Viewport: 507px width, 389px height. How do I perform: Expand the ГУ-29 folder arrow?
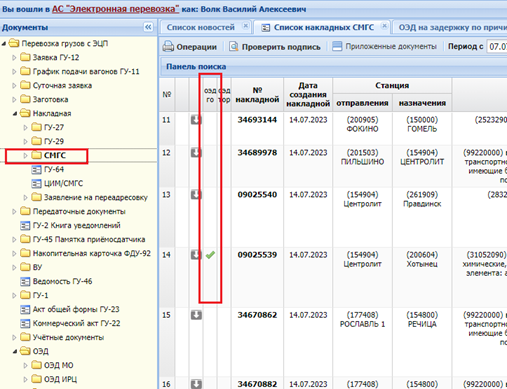tap(25, 142)
